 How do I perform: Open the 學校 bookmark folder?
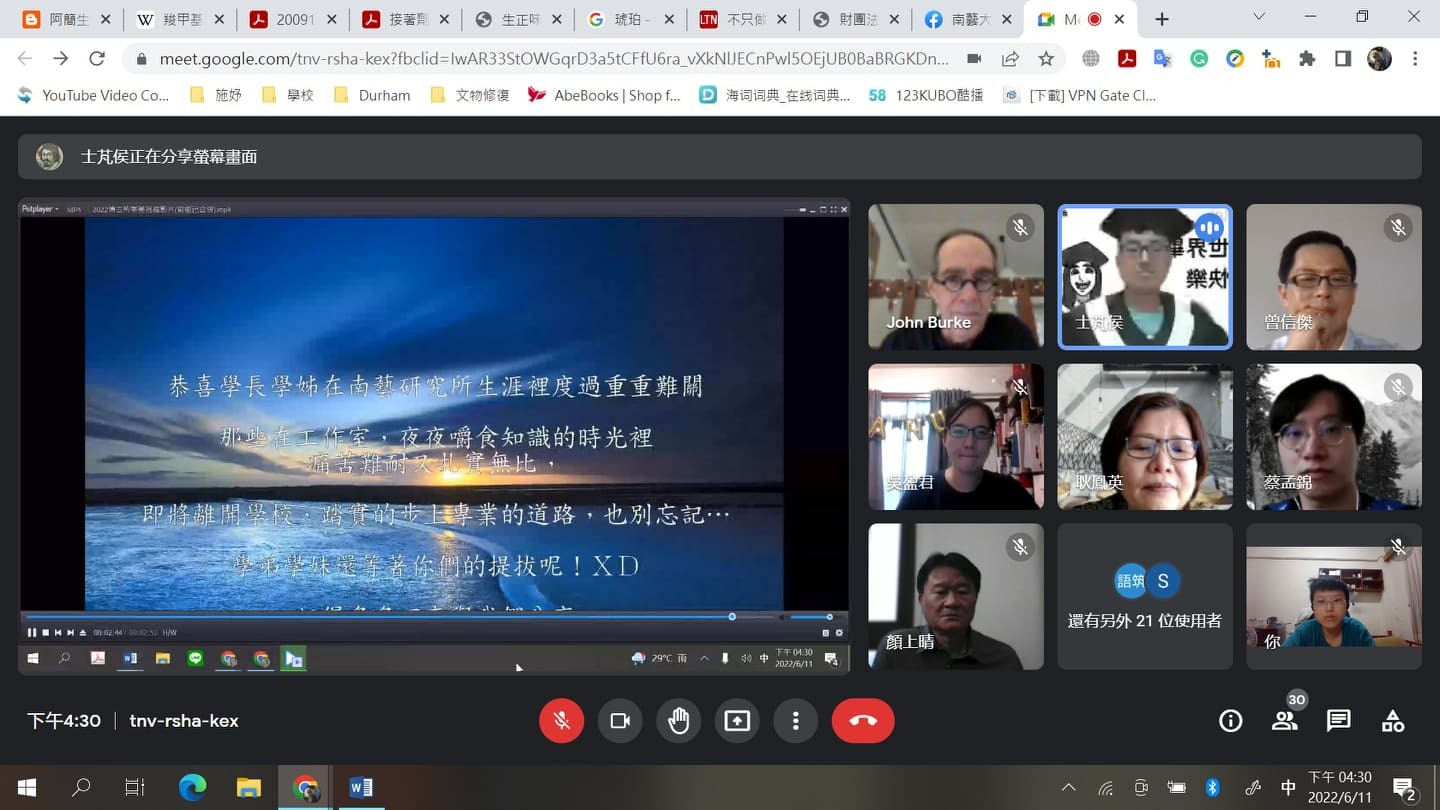click(x=287, y=95)
